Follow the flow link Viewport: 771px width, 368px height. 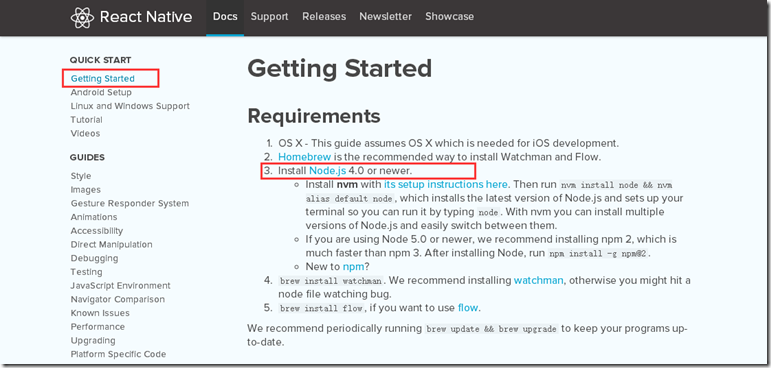(x=468, y=308)
